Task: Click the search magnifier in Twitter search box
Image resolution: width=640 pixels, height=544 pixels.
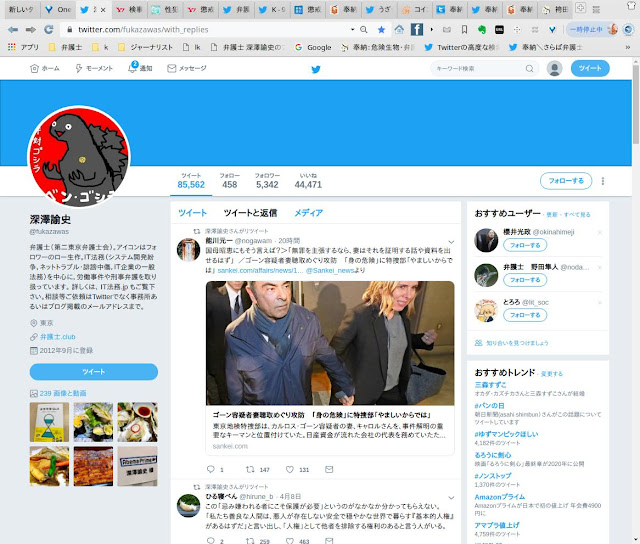Action: pos(529,69)
